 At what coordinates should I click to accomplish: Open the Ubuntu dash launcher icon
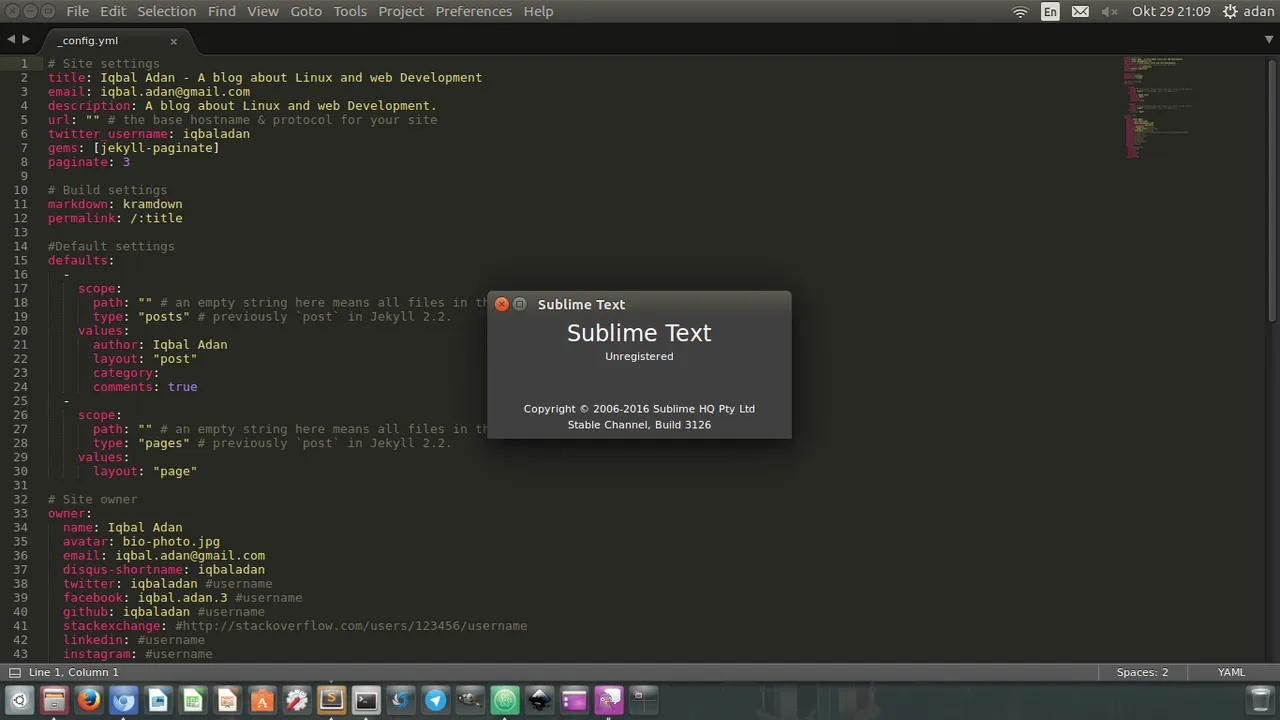coord(19,700)
